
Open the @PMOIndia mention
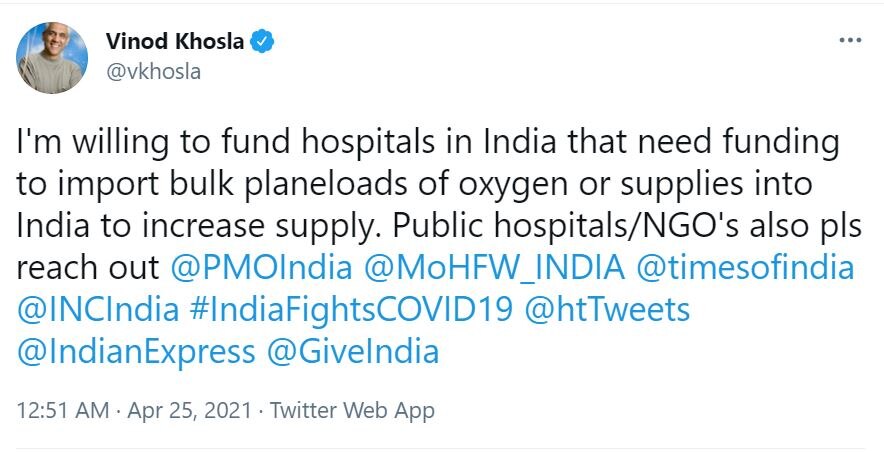pos(262,269)
